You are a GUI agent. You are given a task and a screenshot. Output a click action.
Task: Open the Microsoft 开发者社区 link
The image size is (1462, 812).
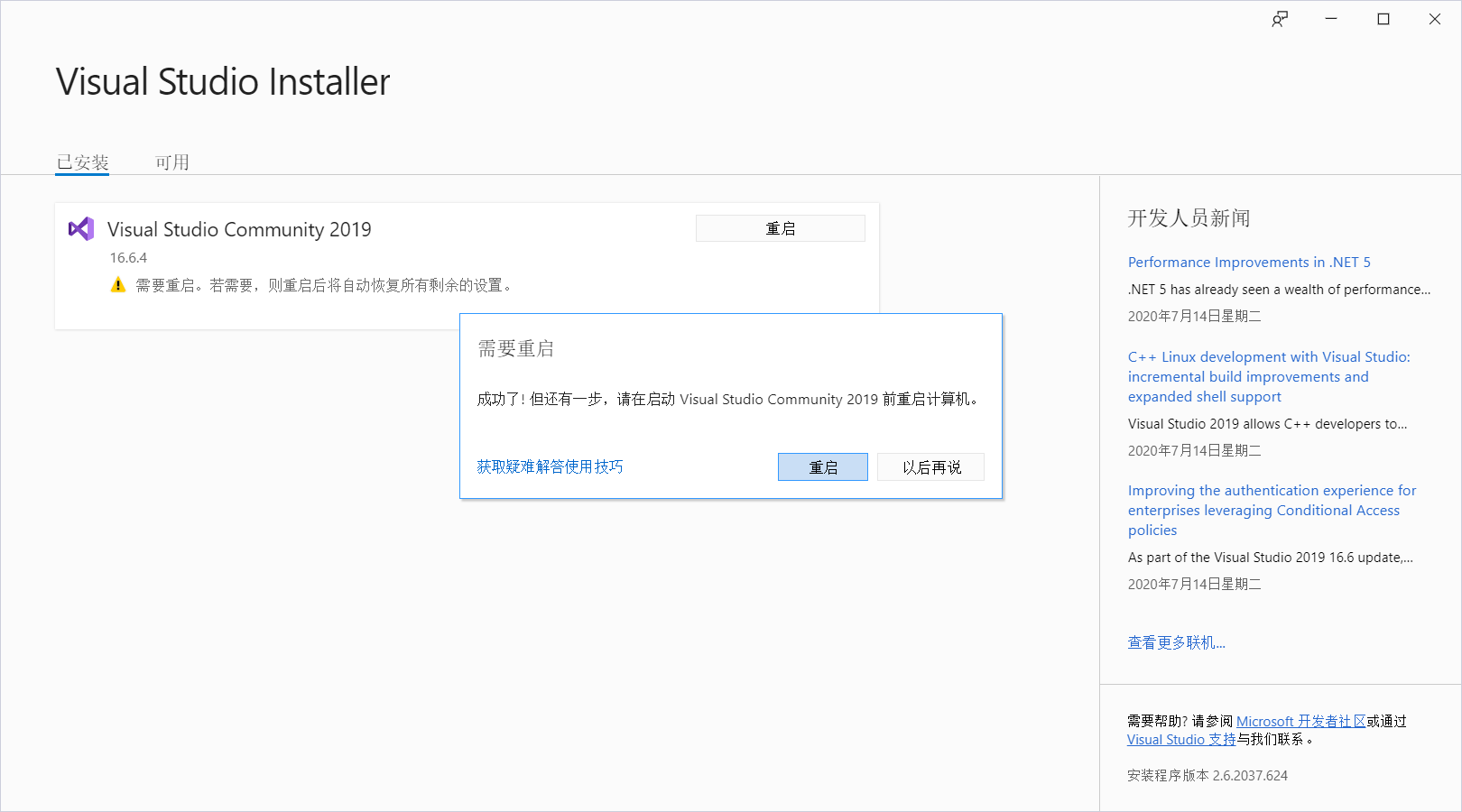[1300, 721]
